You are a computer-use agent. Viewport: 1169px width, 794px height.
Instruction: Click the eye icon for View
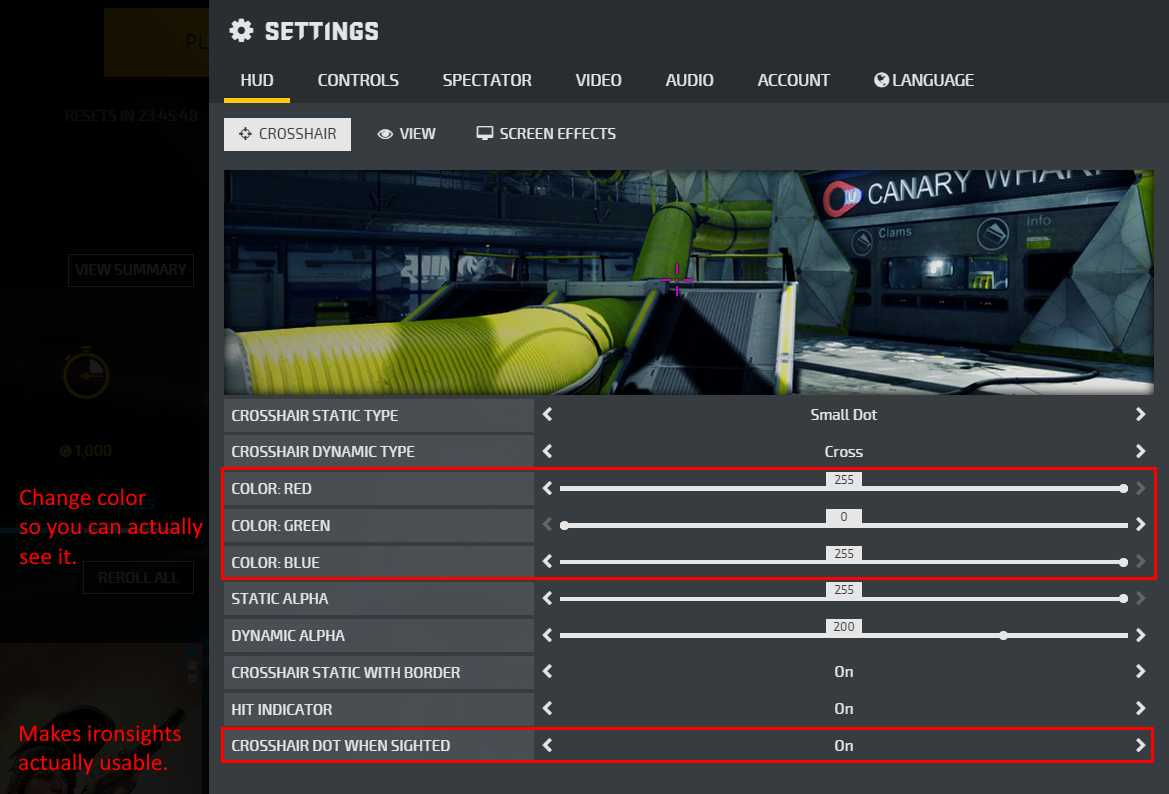coord(385,134)
